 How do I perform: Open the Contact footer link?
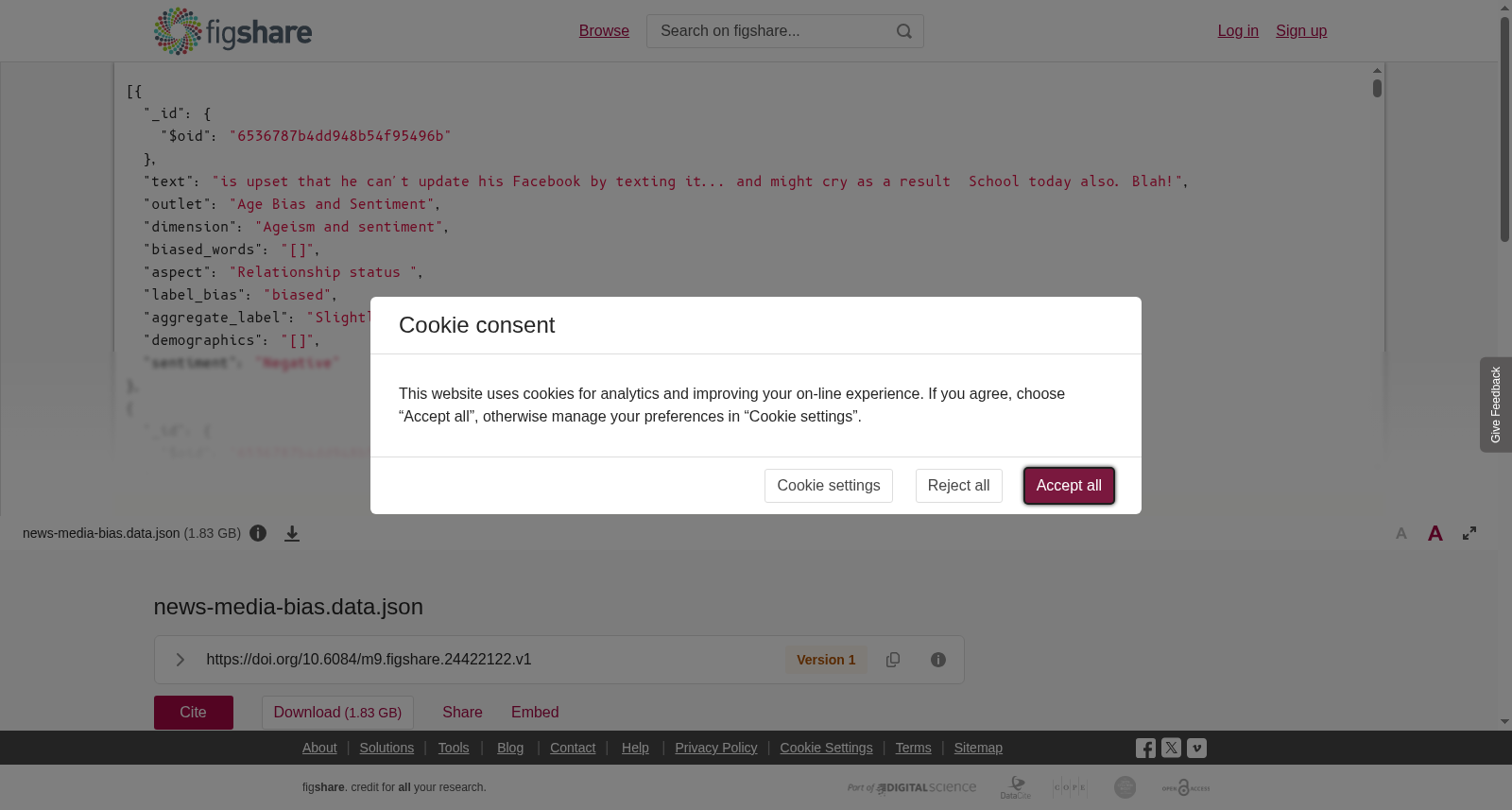pos(573,748)
